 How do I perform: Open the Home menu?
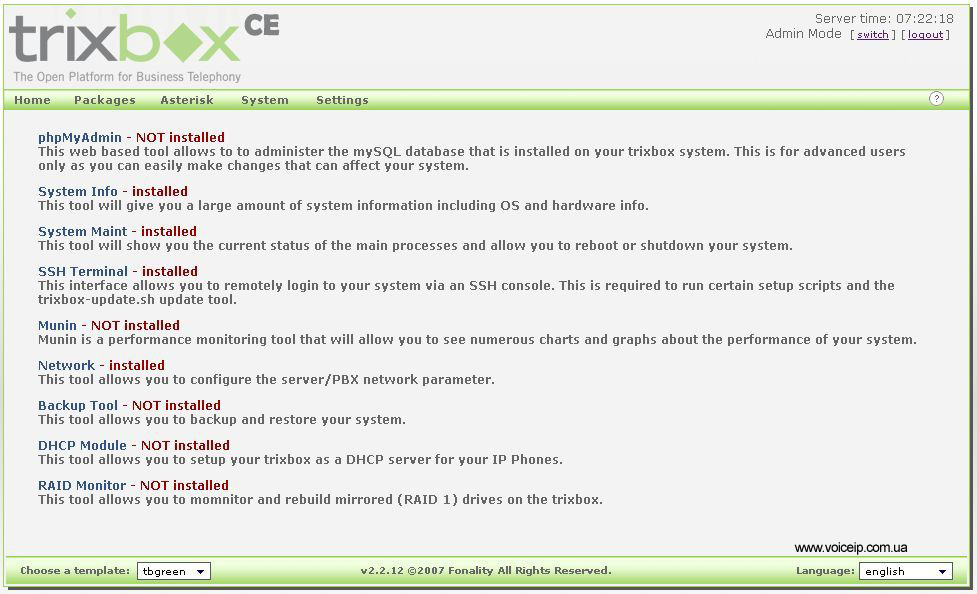pos(32,100)
